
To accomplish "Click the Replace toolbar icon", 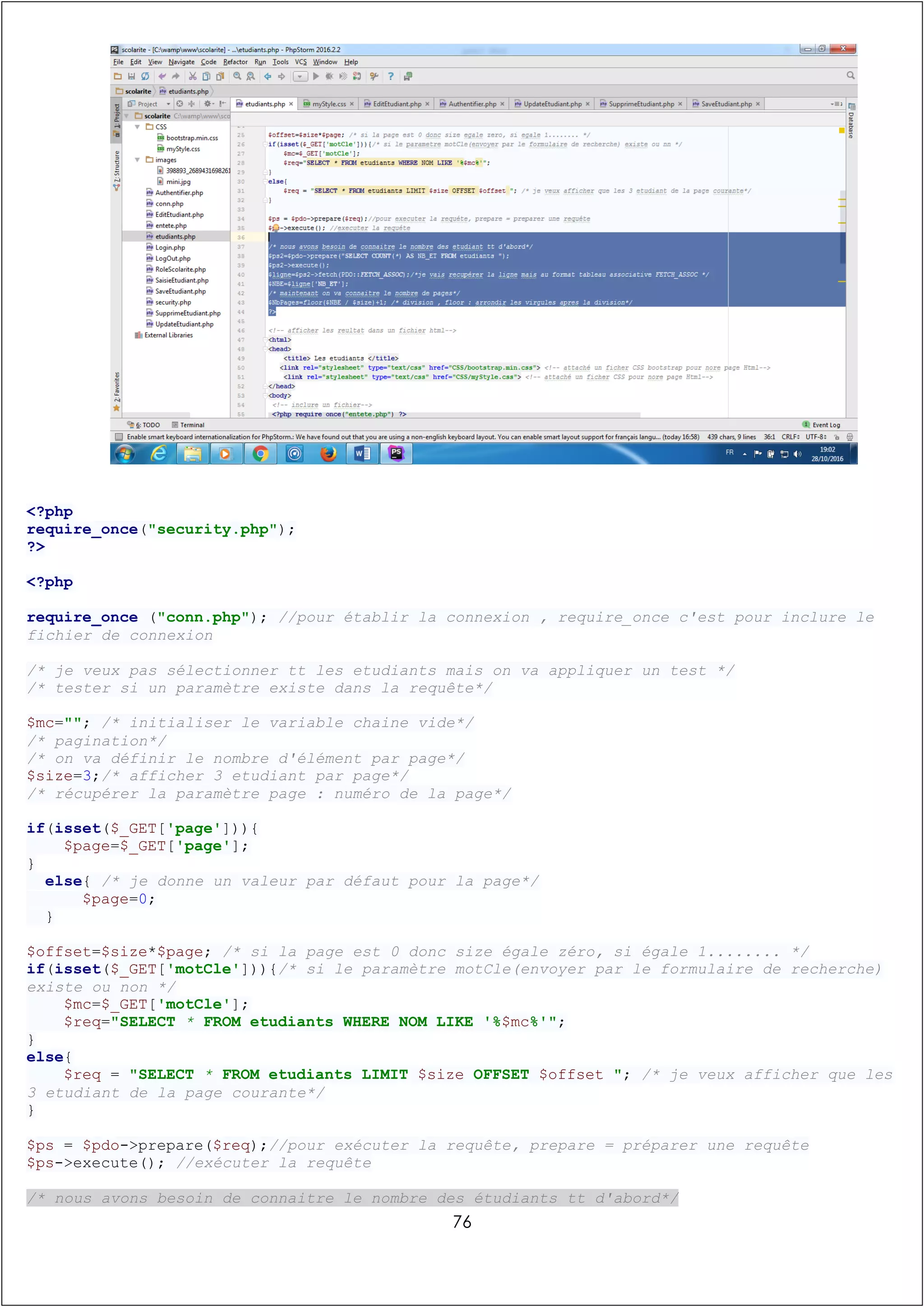I will coord(250,76).
